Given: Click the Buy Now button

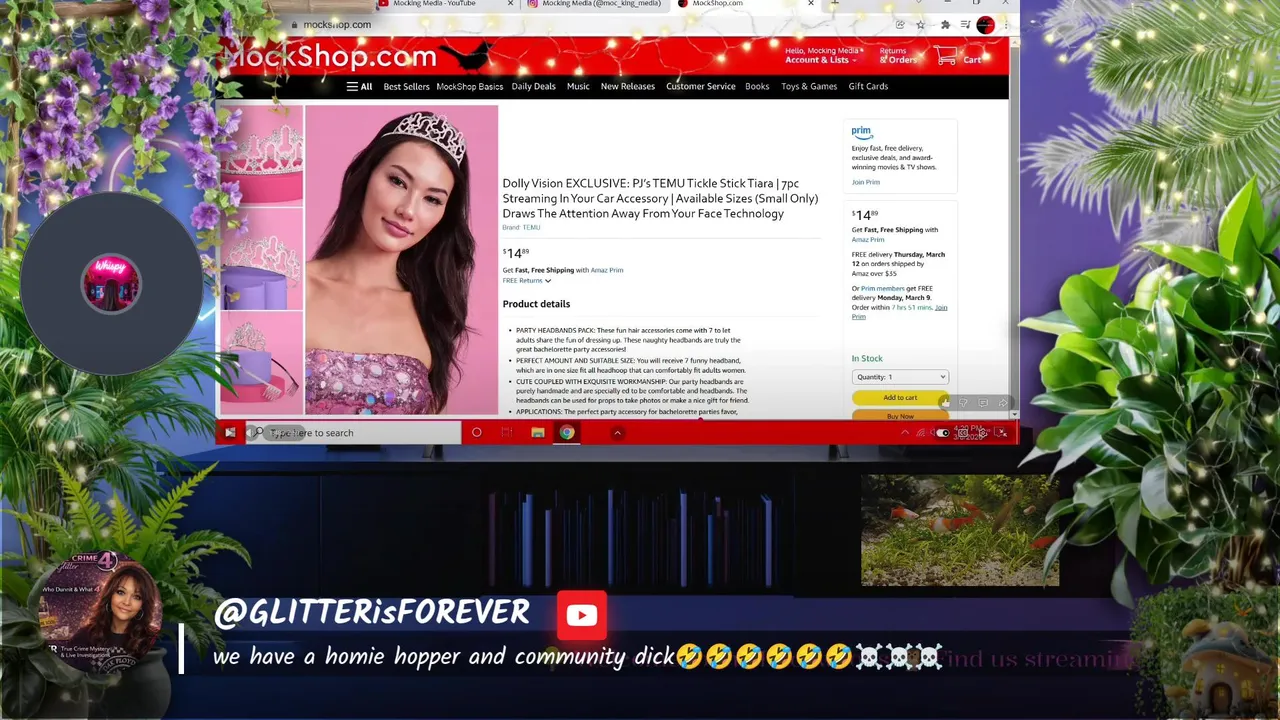Looking at the screenshot, I should pos(900,416).
